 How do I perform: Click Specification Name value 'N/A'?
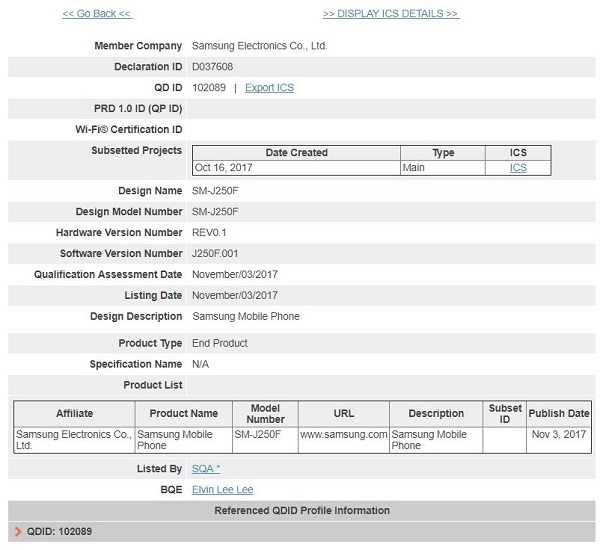201,364
